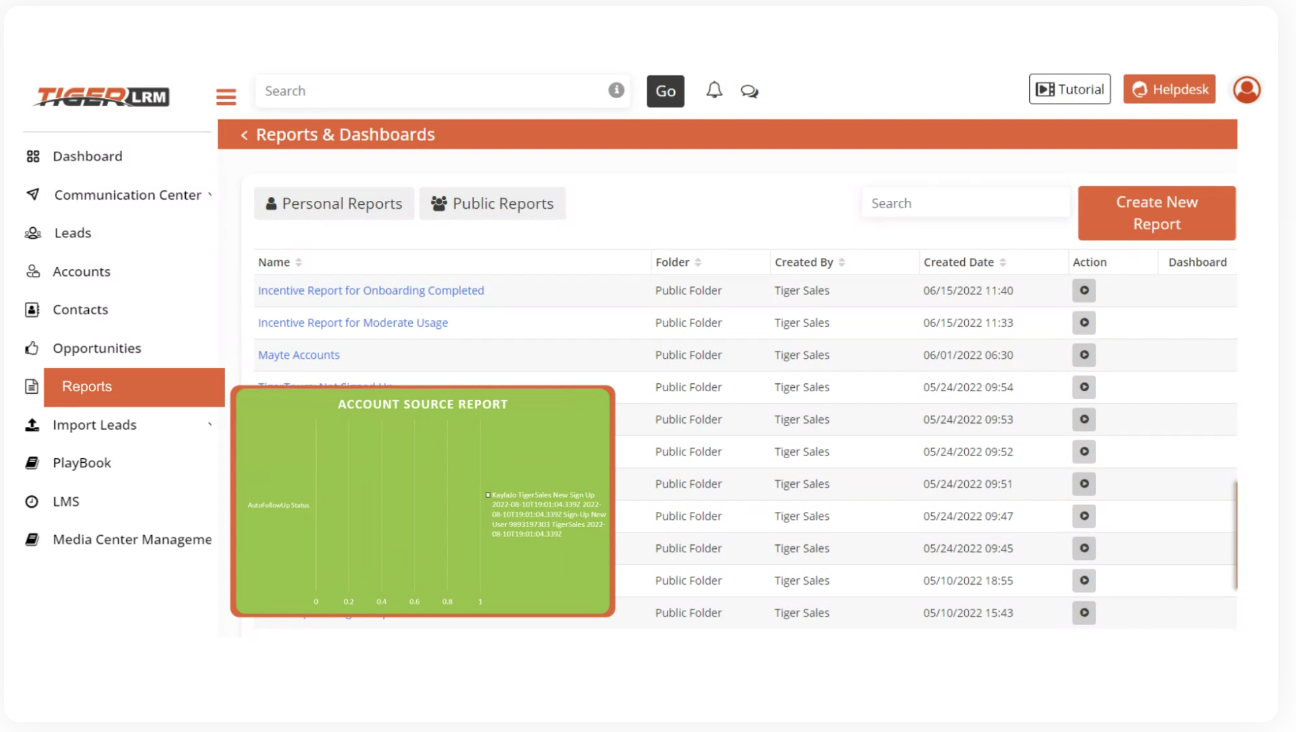Open the notifications bell icon

point(714,90)
